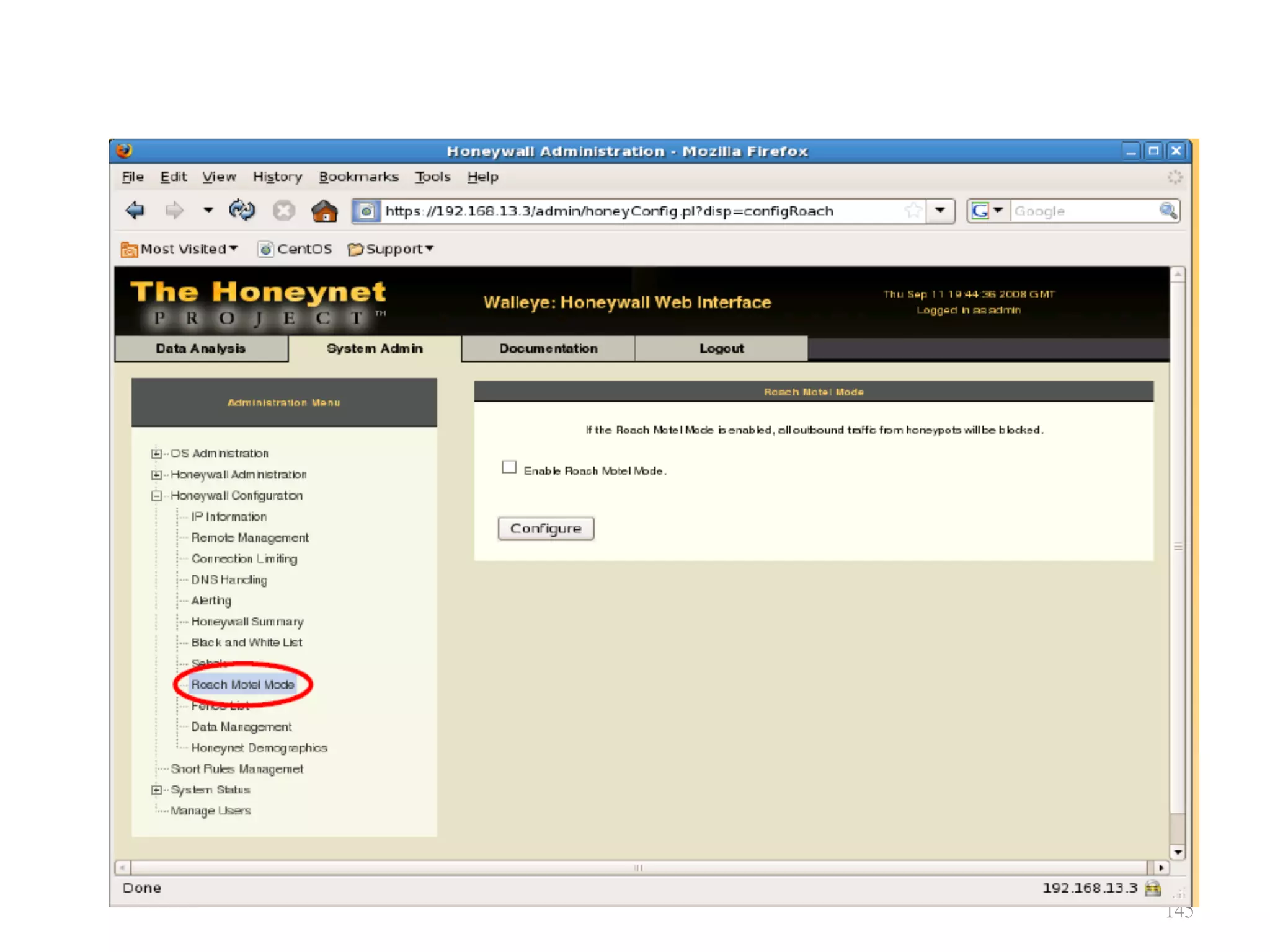Click the Home icon in toolbar
This screenshot has width=1270, height=952.
click(324, 211)
